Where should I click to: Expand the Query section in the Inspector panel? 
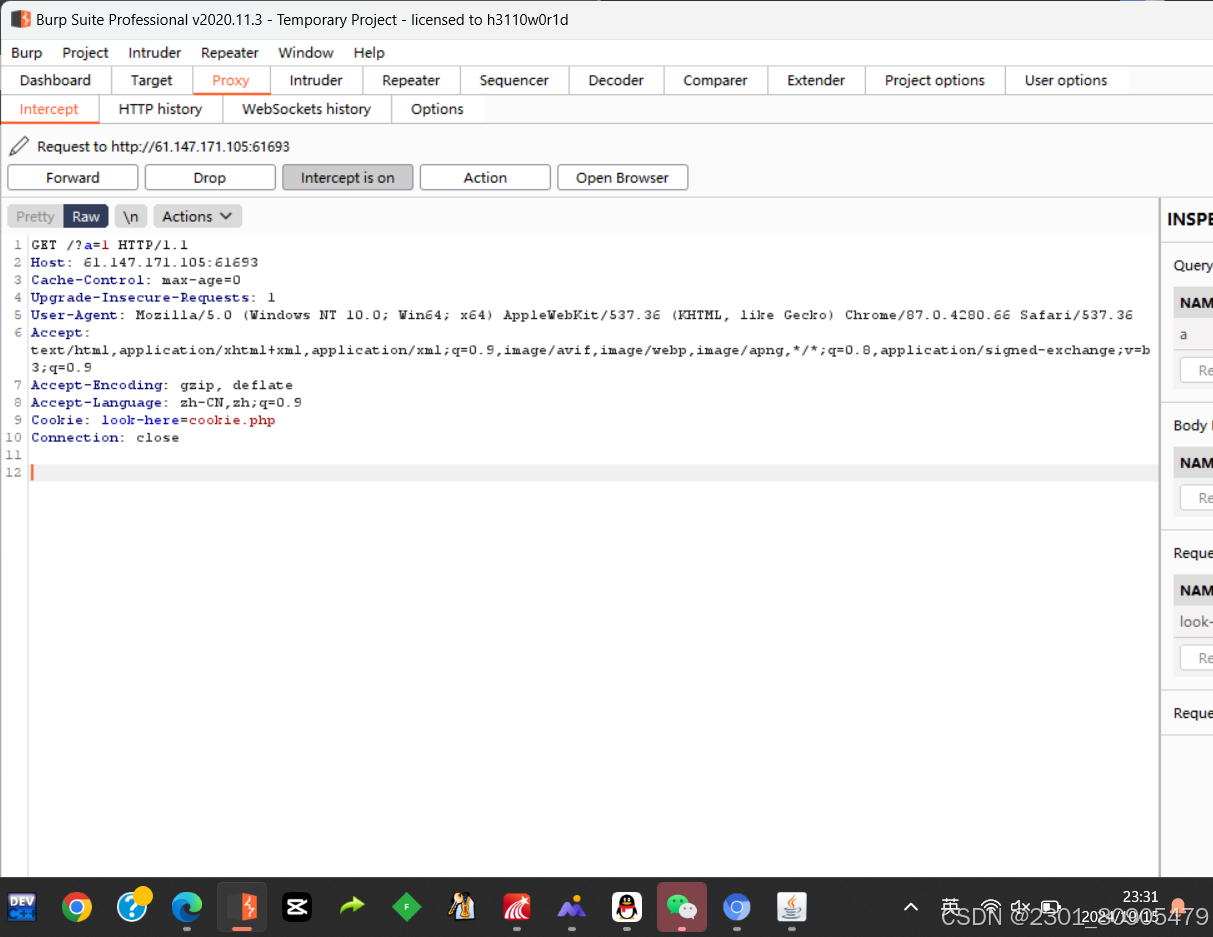pos(1192,265)
